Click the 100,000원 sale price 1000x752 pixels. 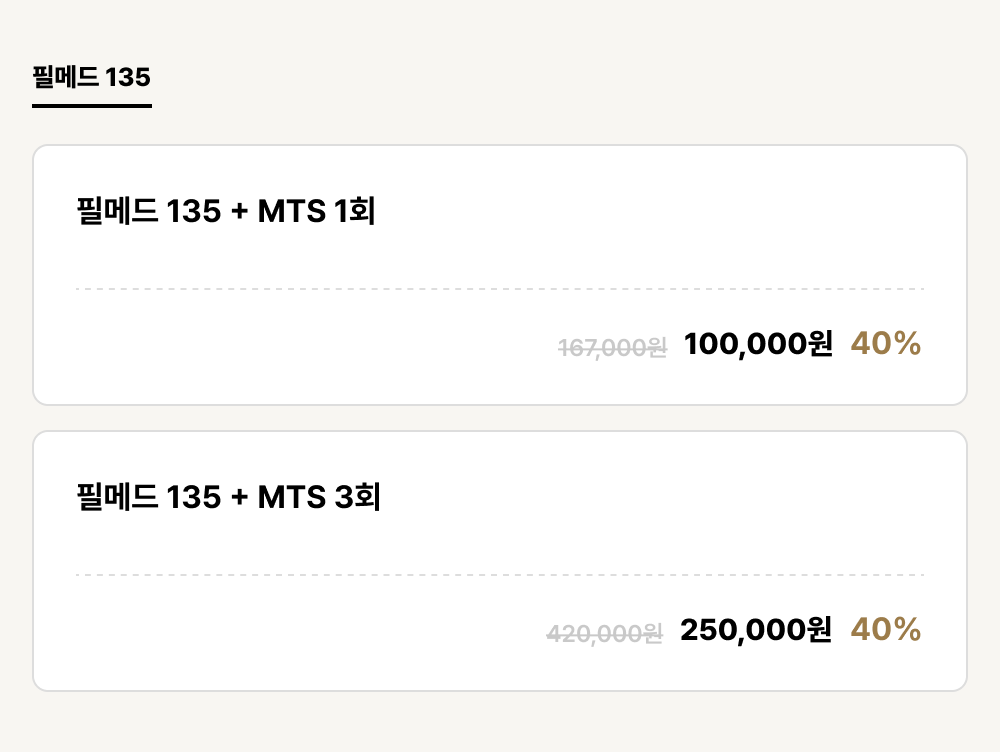[x=758, y=344]
